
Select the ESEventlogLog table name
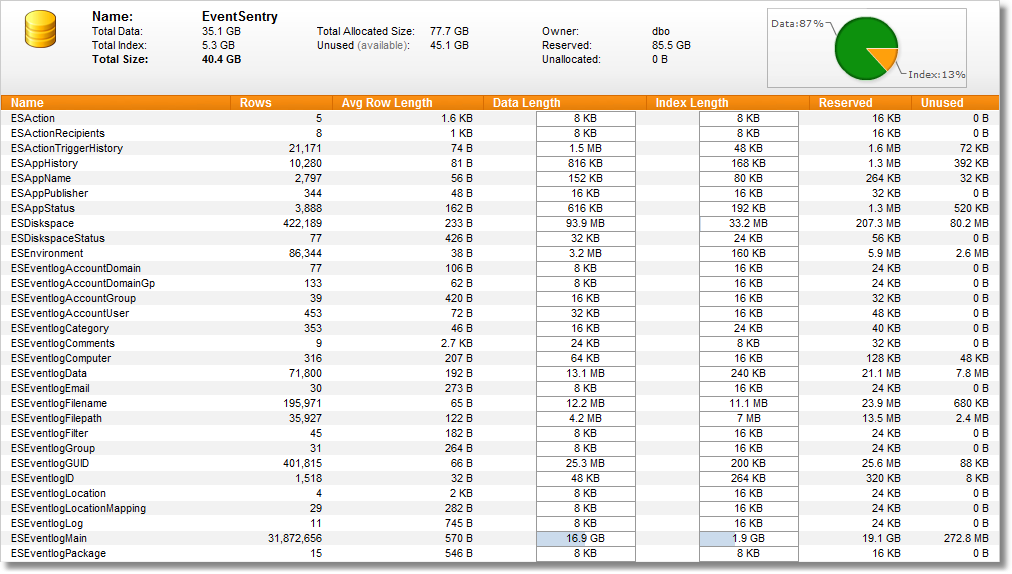pyautogui.click(x=46, y=524)
